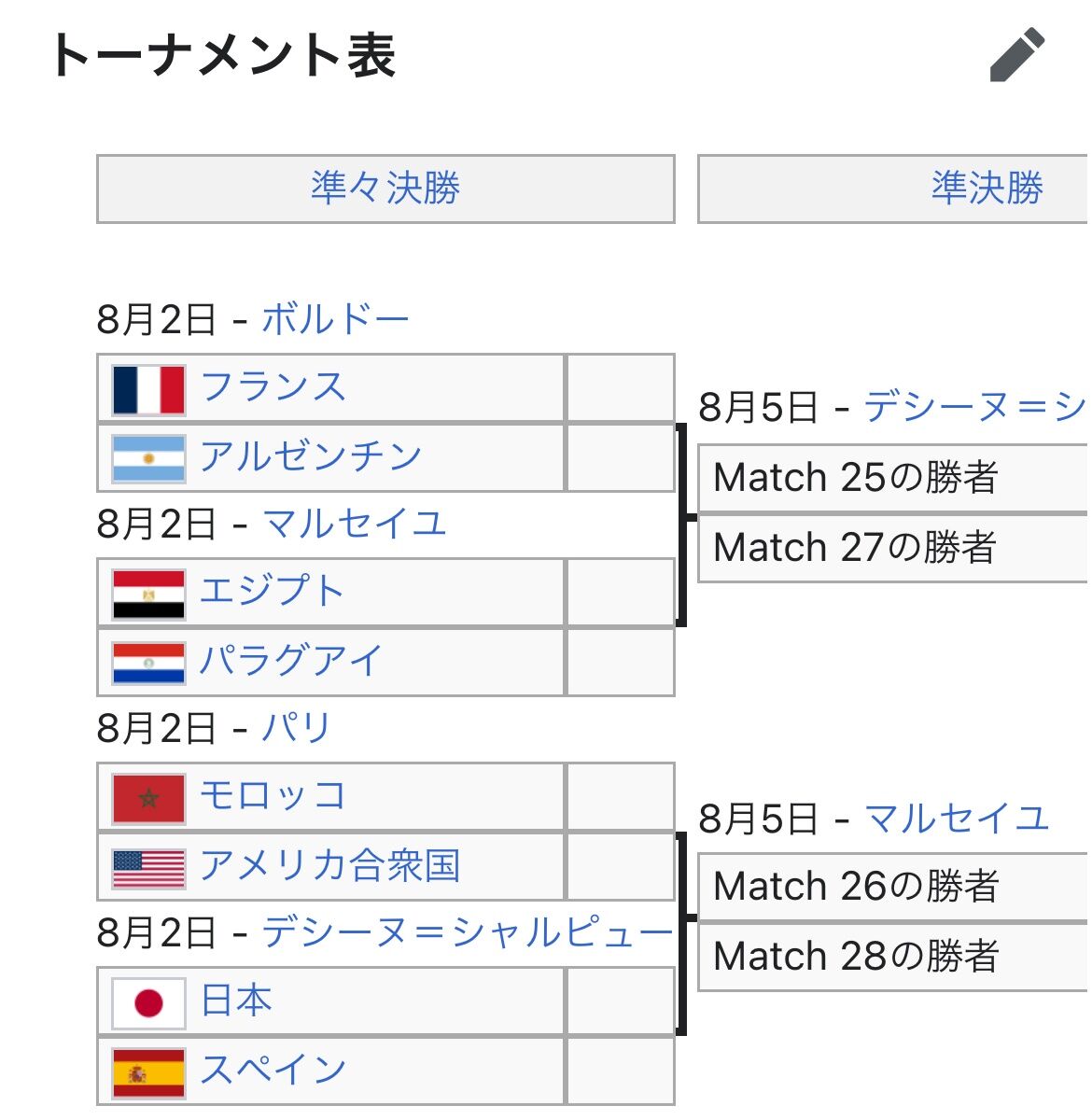The width and height of the screenshot is (1092, 1120).
Task: Click the France flag icon
Action: pos(148,389)
